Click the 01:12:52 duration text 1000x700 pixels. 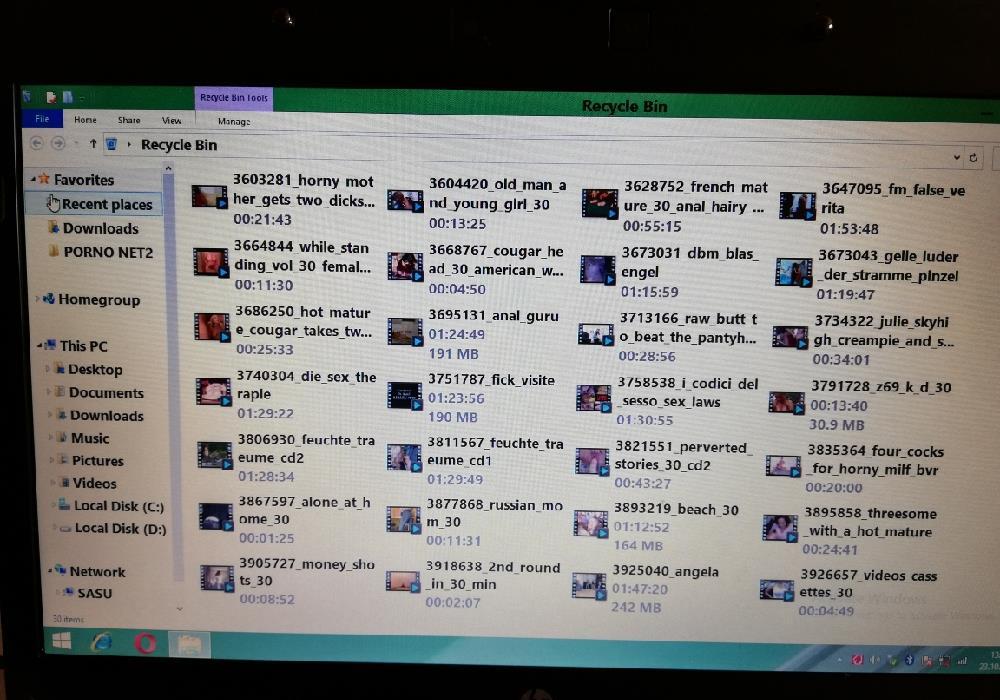641,527
